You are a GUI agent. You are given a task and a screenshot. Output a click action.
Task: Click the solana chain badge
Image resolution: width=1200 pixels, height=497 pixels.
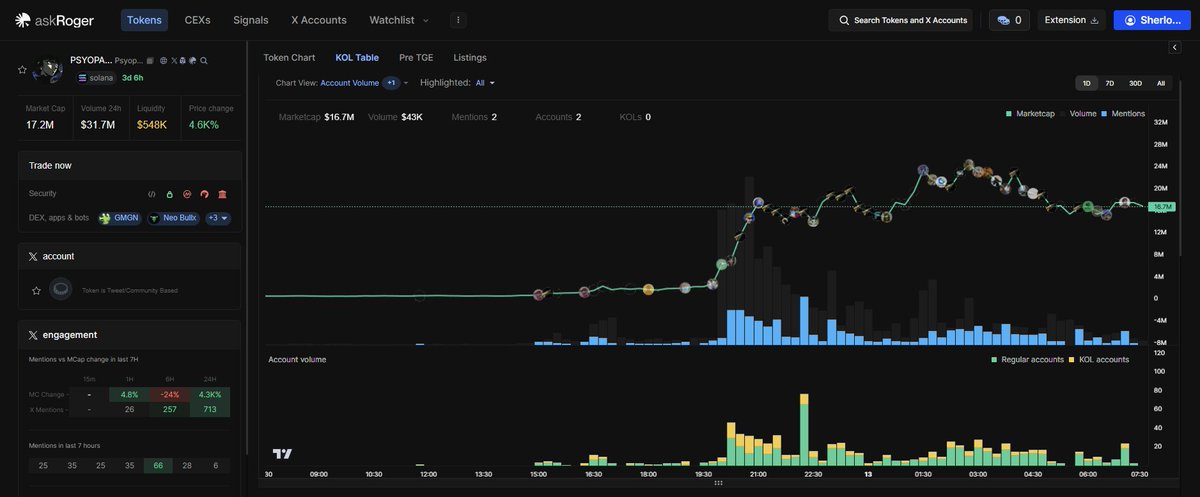tap(96, 78)
